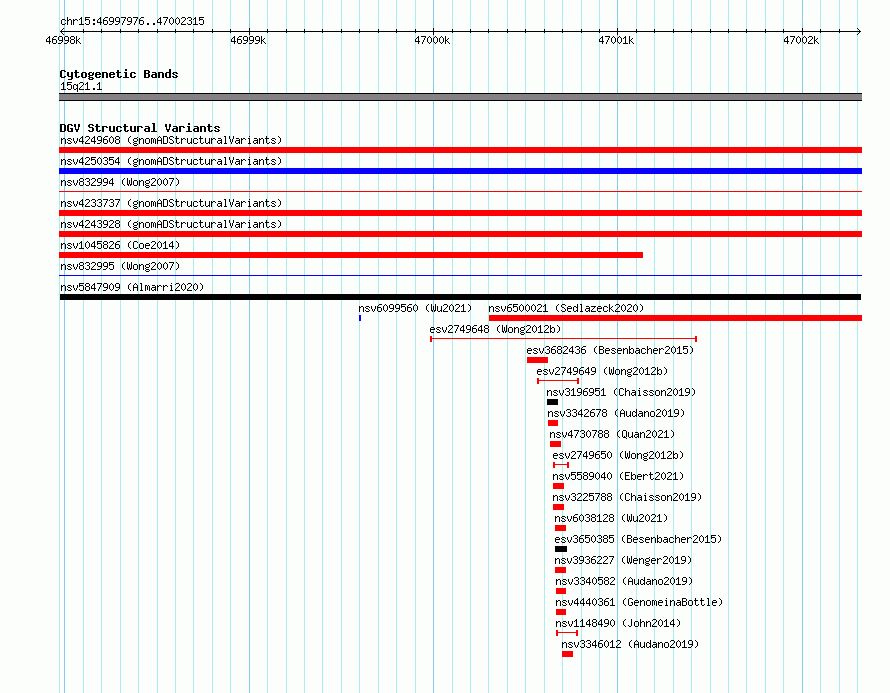Click the nsv3342678 Audano2019 red block
The height and width of the screenshot is (693, 890).
point(553,423)
